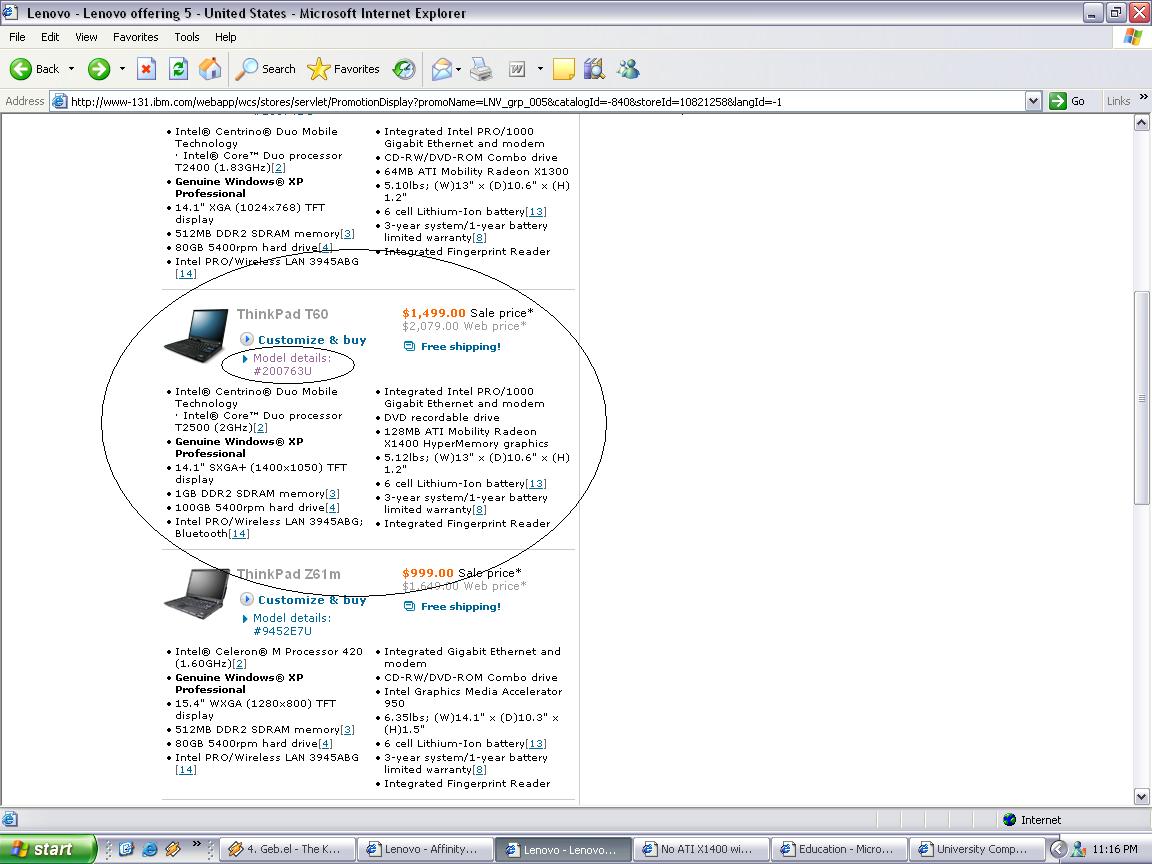Click the vertical scrollbar up arrow

(1142, 123)
